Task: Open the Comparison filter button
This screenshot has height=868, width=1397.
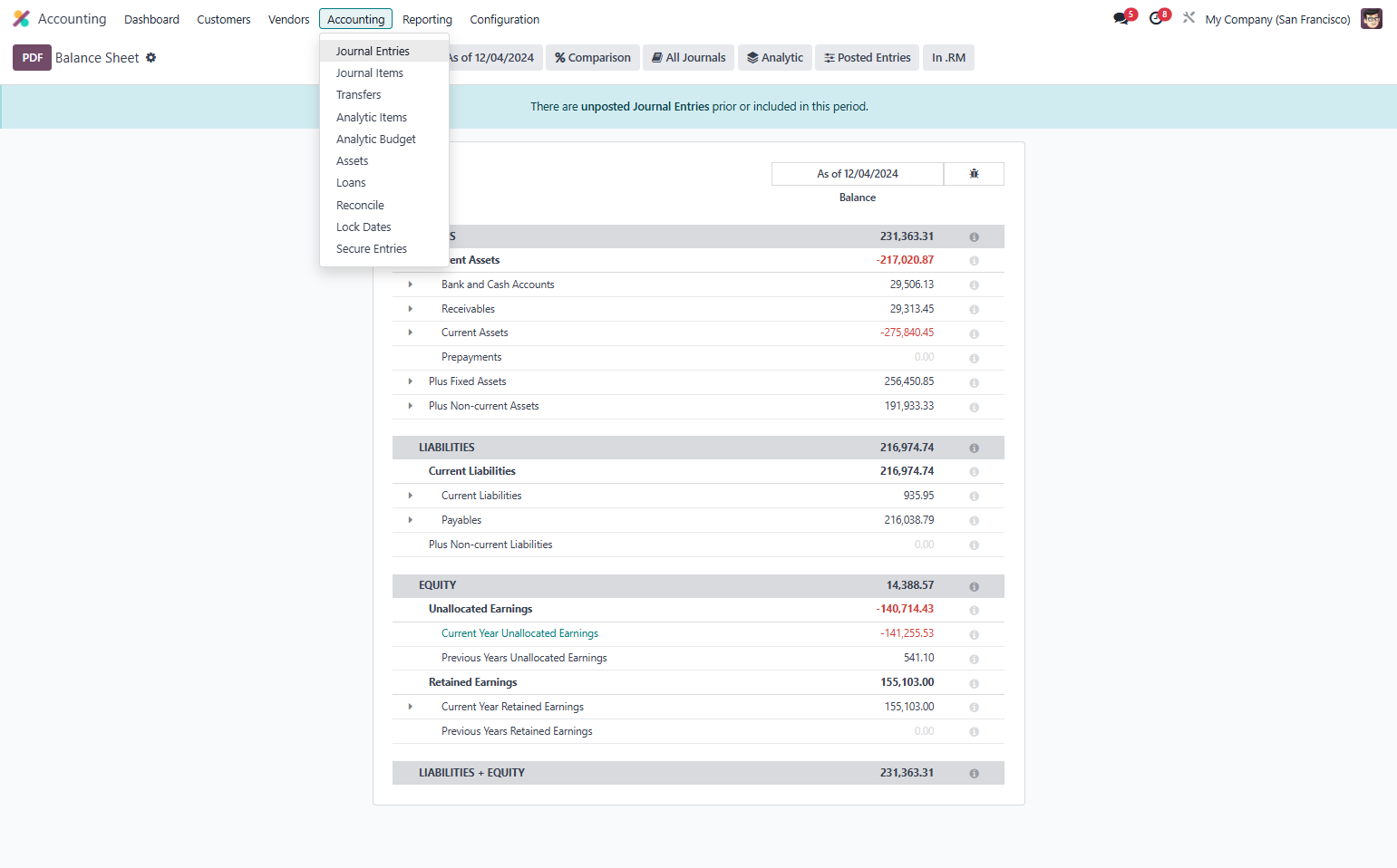Action: (x=593, y=58)
